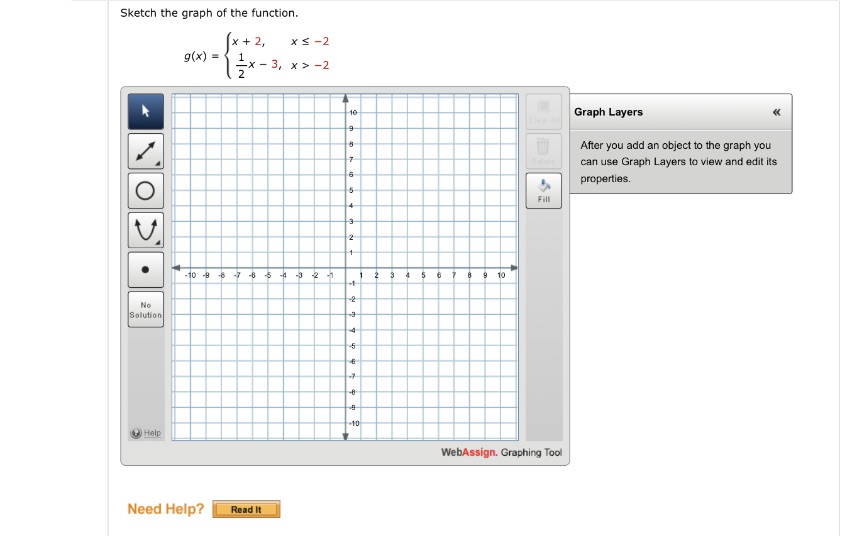Viewport: 852px width, 536px height.
Task: Open parabola tool submenu corner arrow
Action: [x=158, y=242]
